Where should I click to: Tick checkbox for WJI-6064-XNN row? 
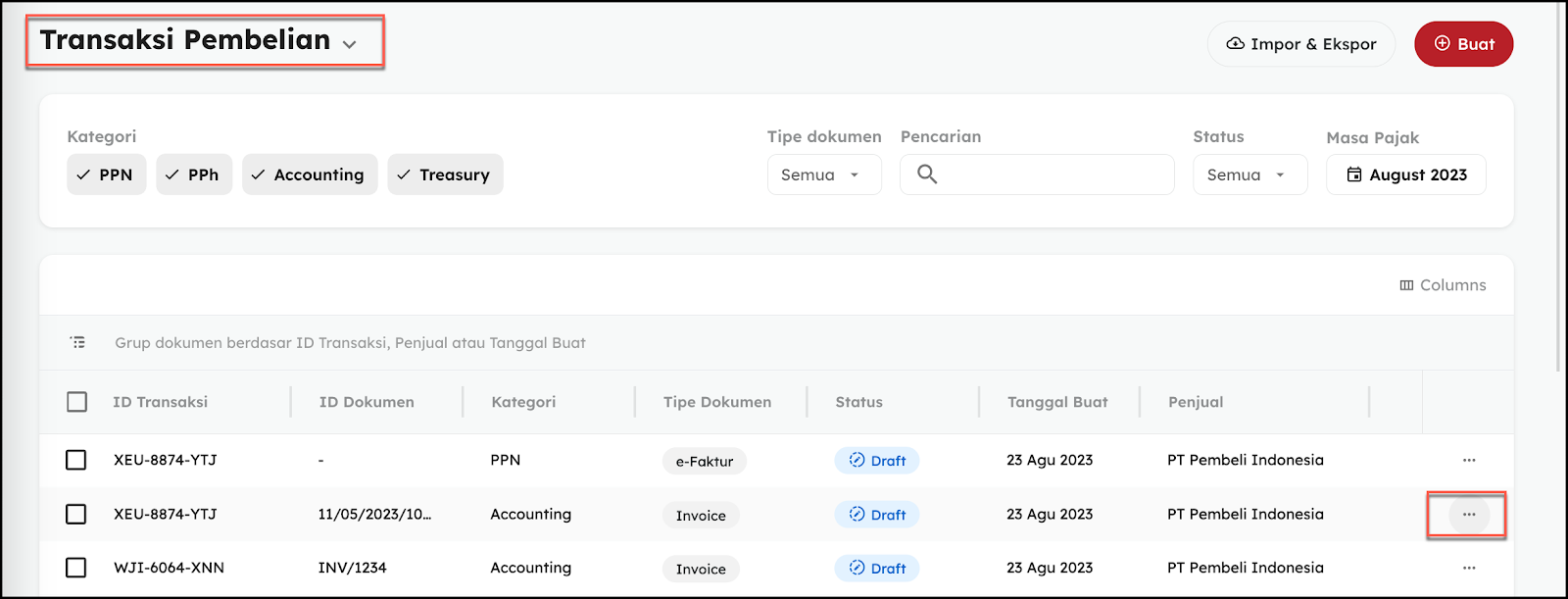click(x=76, y=568)
